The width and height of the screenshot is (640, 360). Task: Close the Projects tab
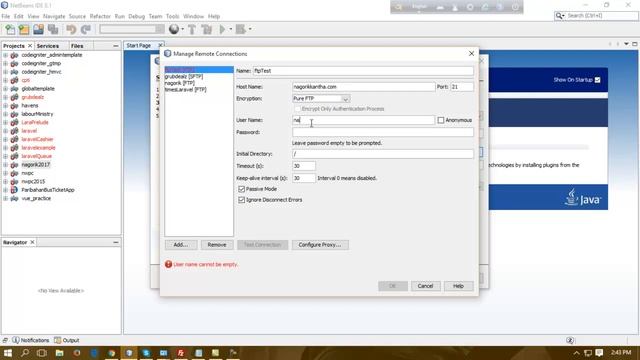point(30,46)
